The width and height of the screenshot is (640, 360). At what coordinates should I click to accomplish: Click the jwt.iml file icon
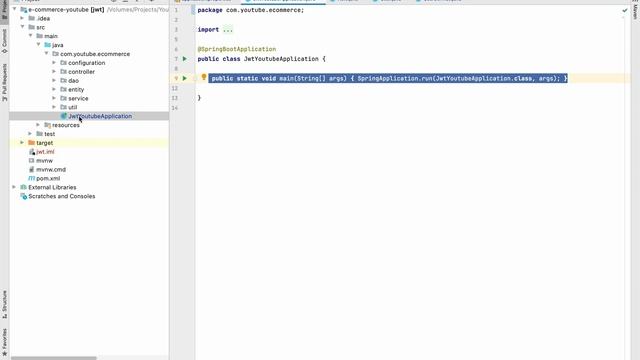pos(31,152)
